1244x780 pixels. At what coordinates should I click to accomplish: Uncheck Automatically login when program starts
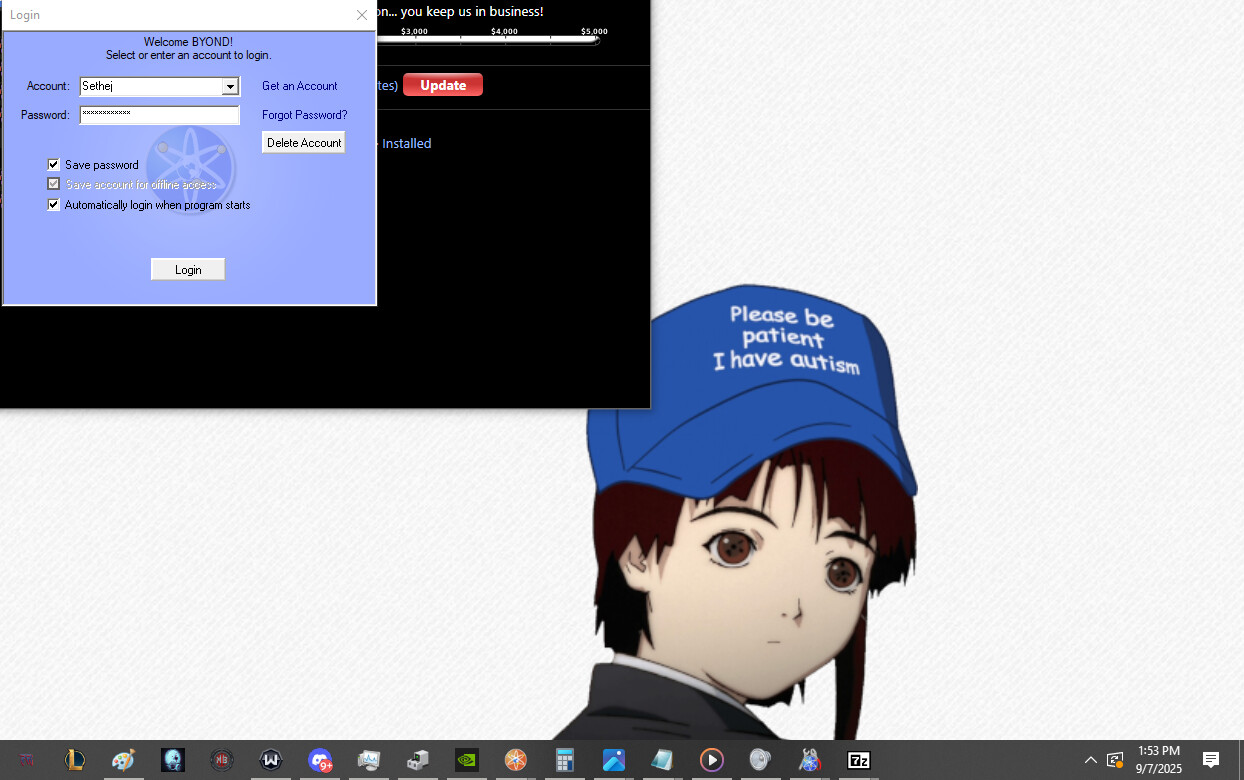54,205
